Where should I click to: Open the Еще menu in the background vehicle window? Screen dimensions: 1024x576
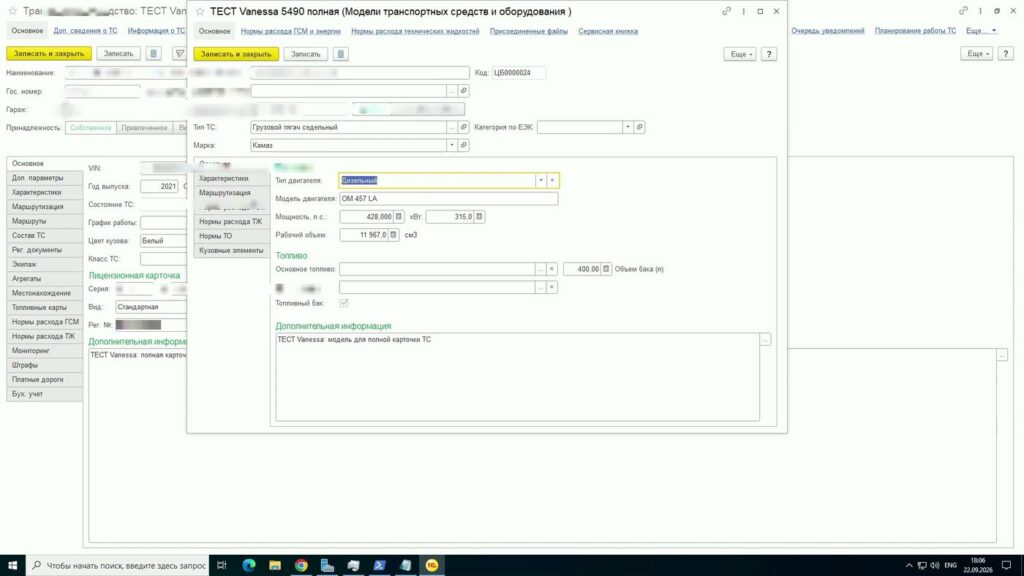pyautogui.click(x=977, y=54)
